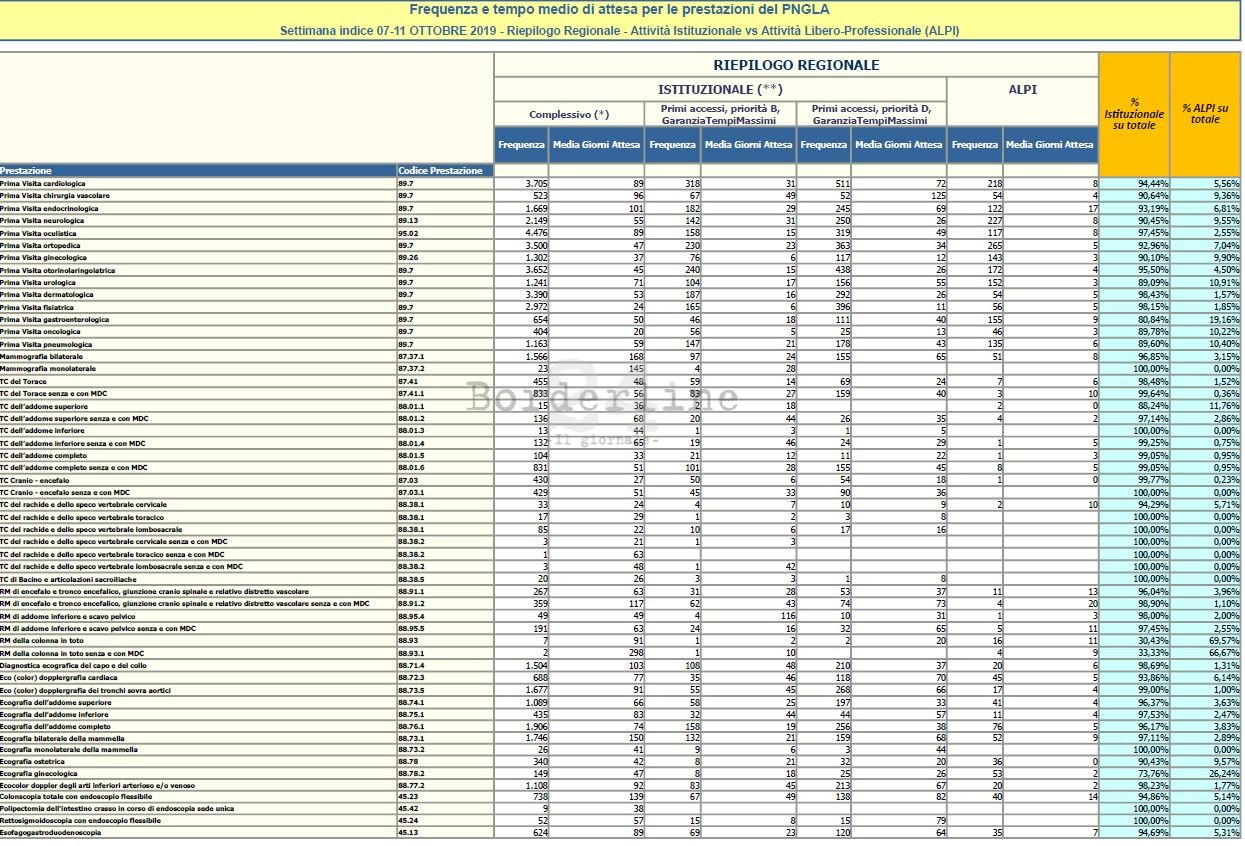Viewport: 1245px width, 846px height.
Task: Click "Media Giorni Attesa" header under ALPI
Action: pos(1050,145)
